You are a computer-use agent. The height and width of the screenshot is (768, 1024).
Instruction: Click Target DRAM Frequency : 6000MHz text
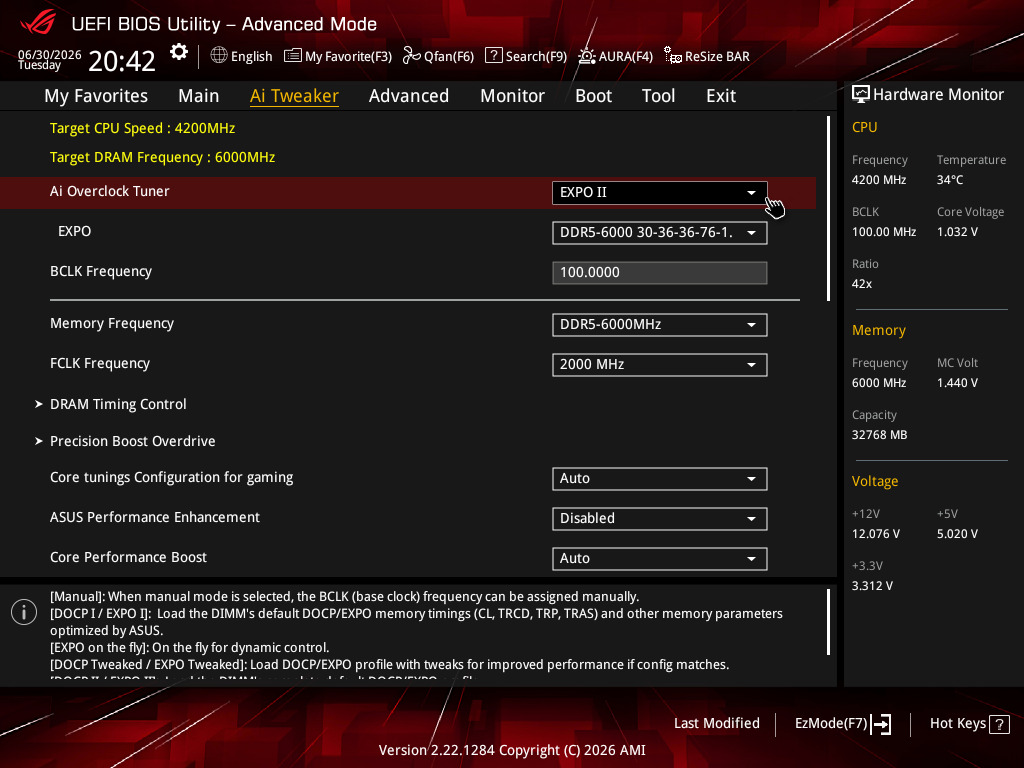[x=163, y=157]
